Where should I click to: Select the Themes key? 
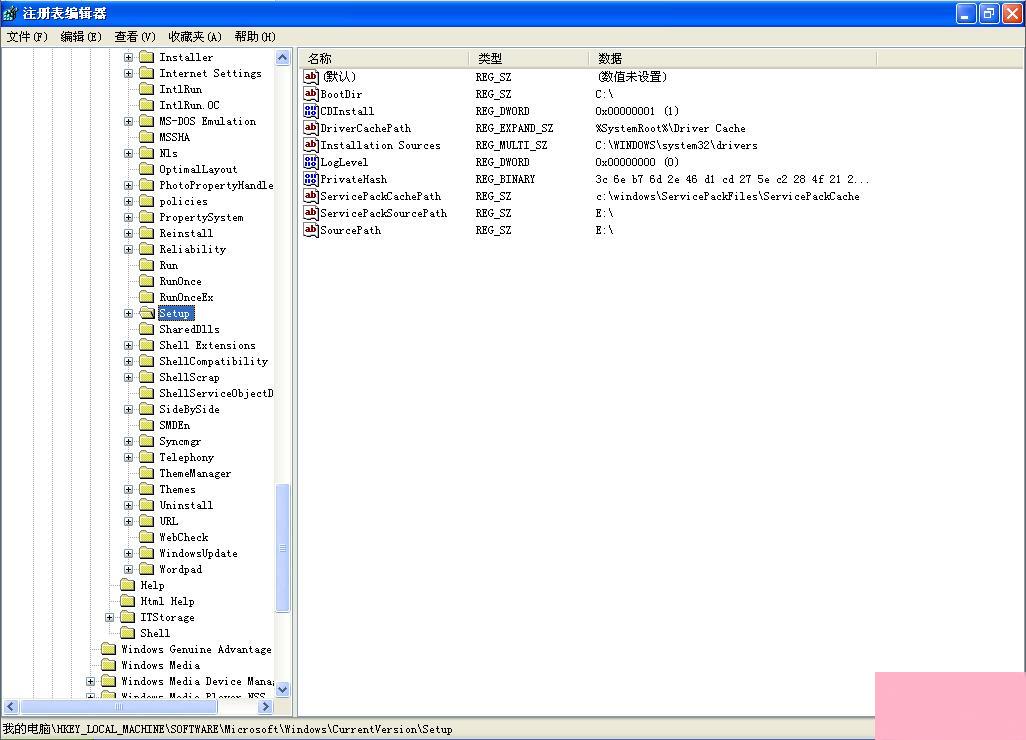coord(177,489)
